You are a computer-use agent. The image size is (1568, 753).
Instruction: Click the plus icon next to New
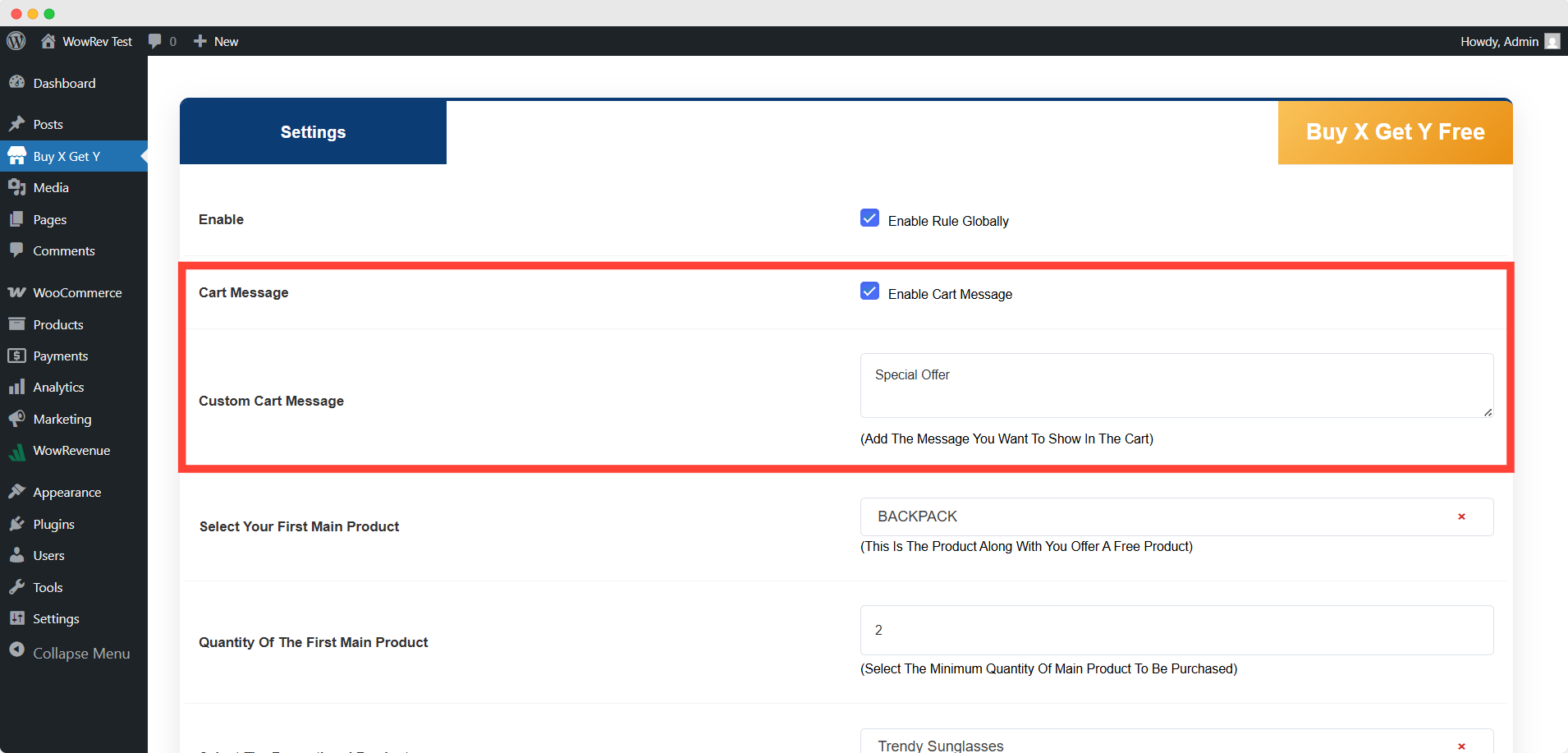pos(199,41)
